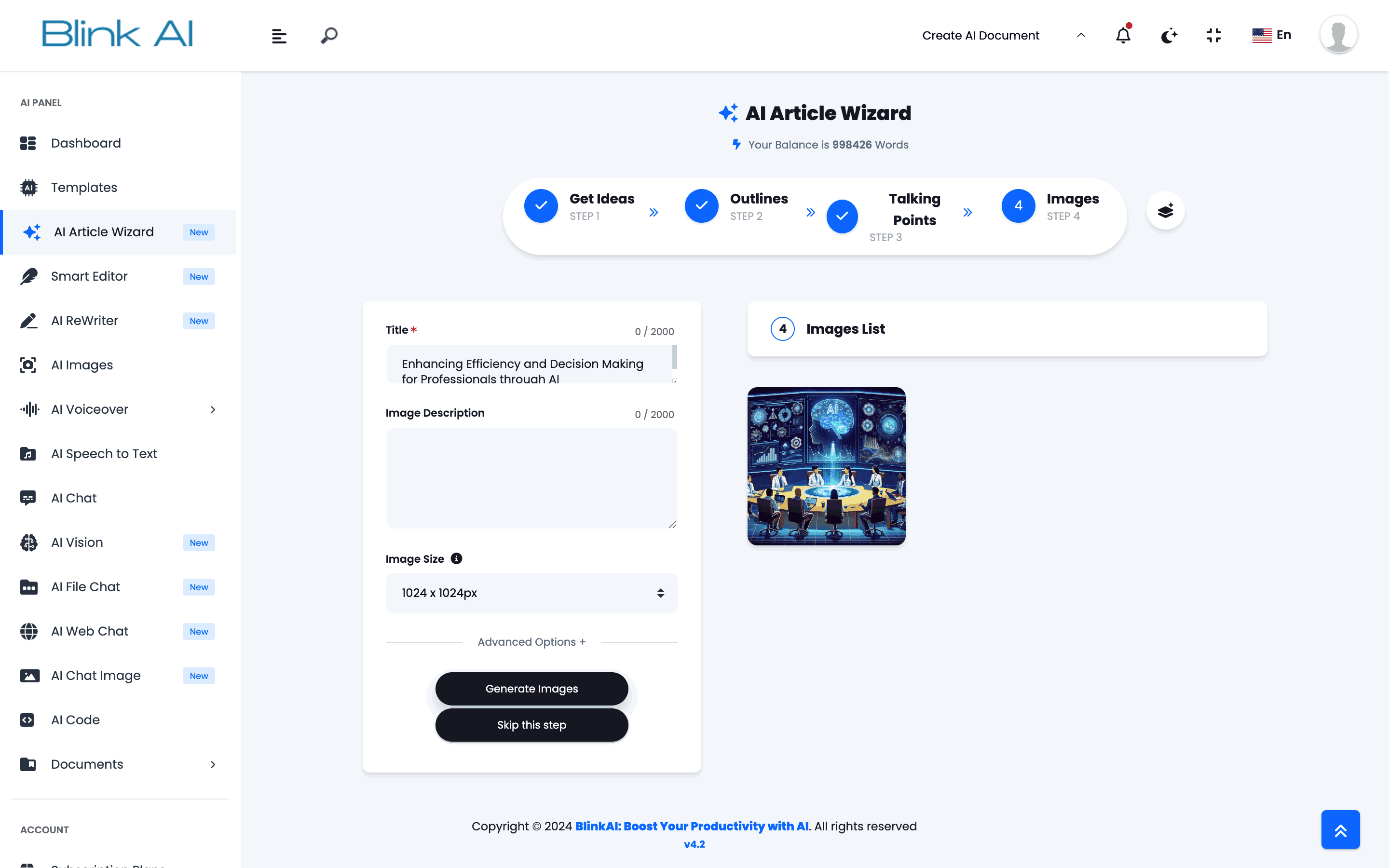Open search with the magnifier icon
Viewport: 1389px width, 868px height.
click(329, 36)
